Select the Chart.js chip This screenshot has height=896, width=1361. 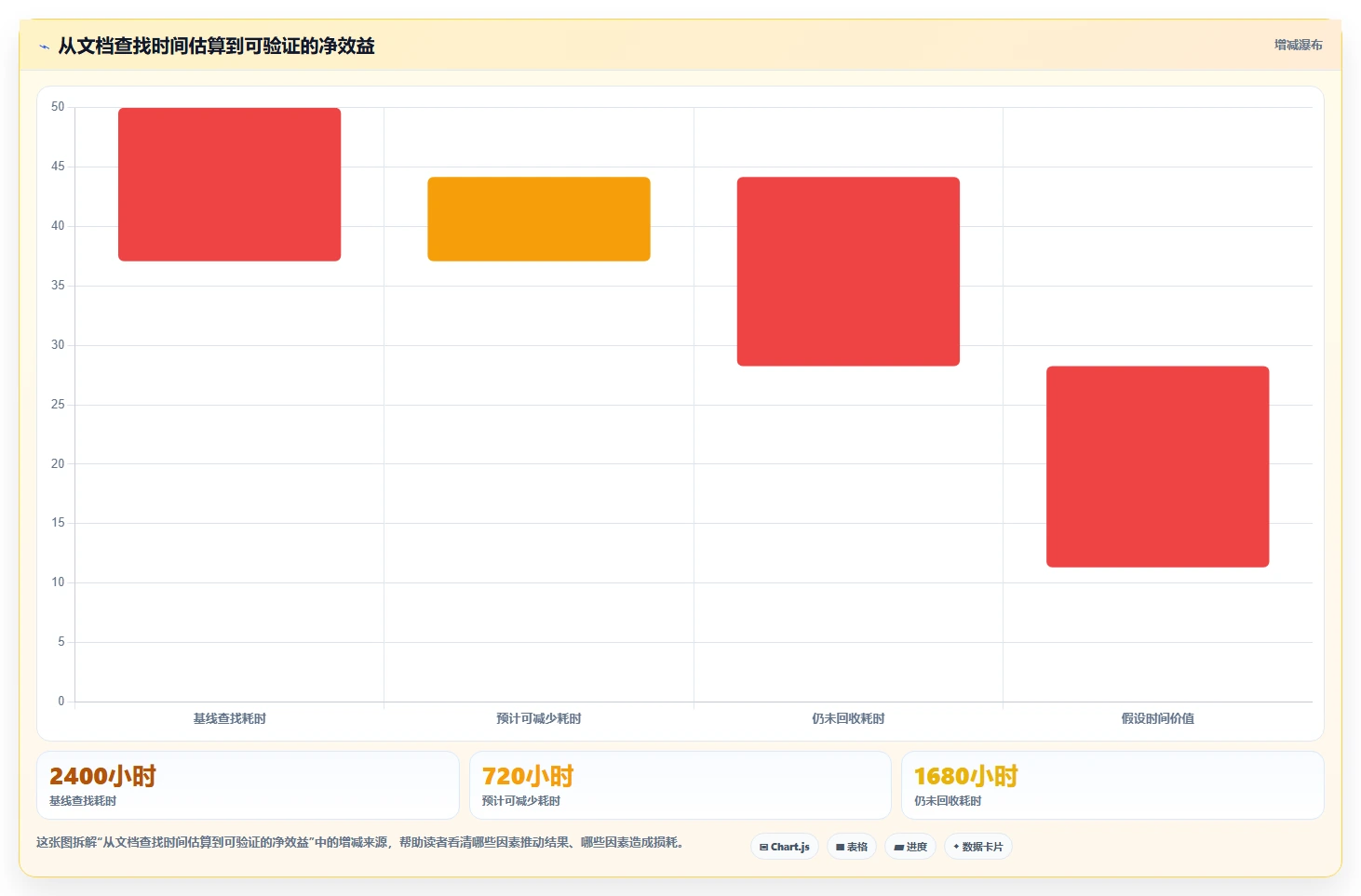785,847
